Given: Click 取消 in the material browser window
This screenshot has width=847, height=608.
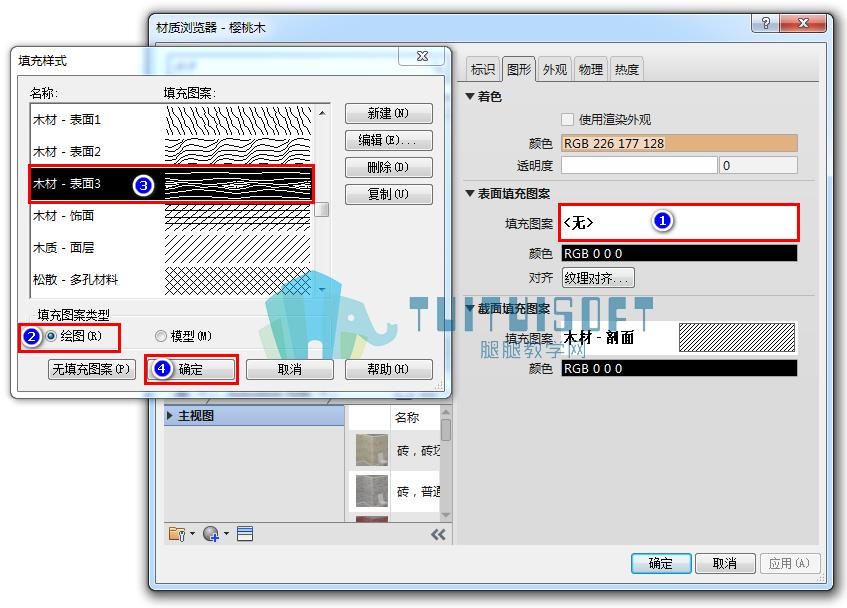Looking at the screenshot, I should click(x=724, y=563).
